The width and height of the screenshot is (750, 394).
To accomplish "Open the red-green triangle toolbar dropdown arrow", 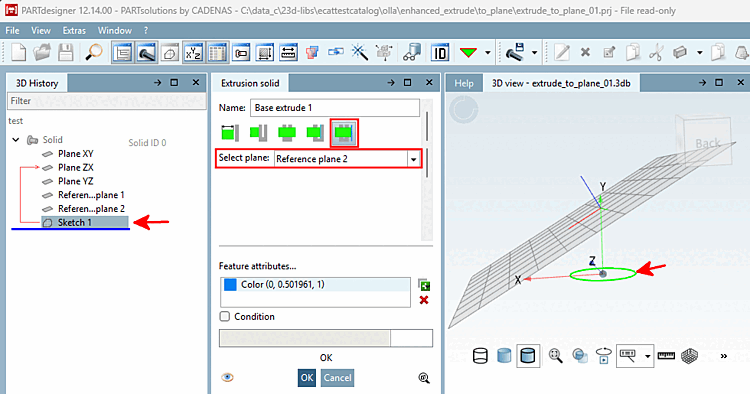I will (487, 53).
